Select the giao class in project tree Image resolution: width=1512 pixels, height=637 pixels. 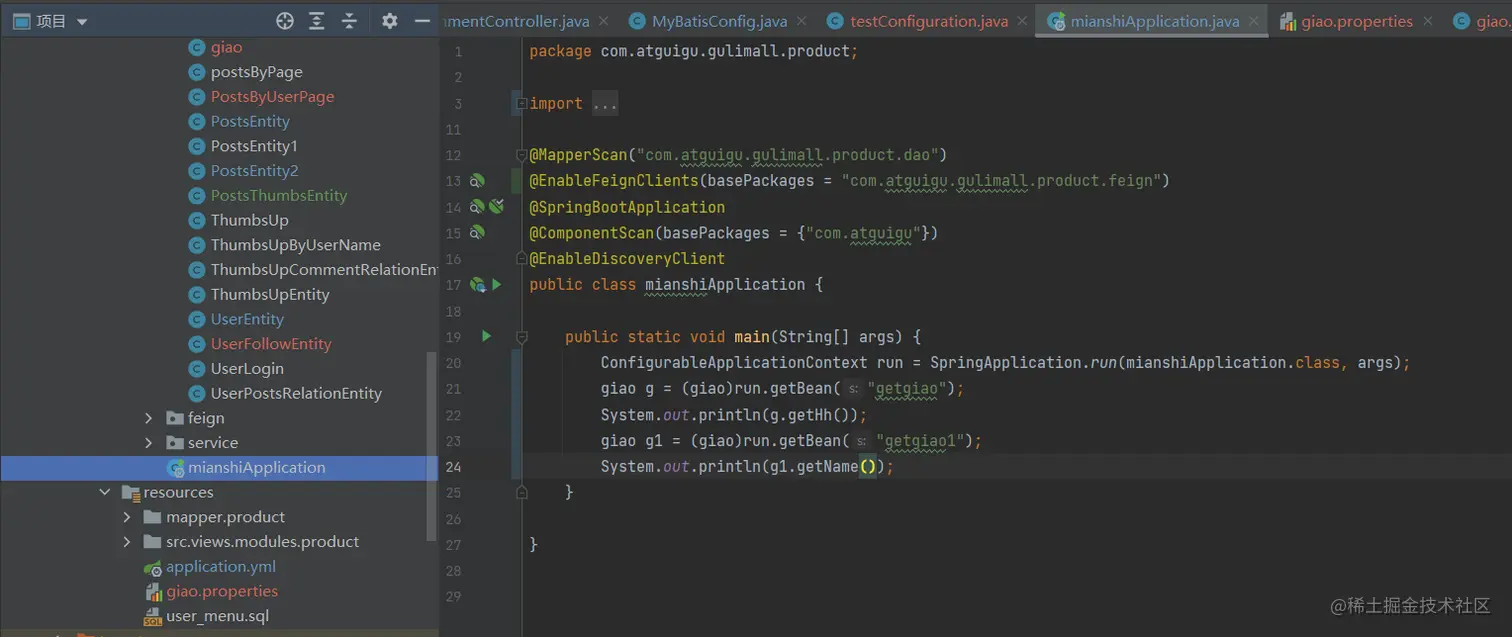226,47
